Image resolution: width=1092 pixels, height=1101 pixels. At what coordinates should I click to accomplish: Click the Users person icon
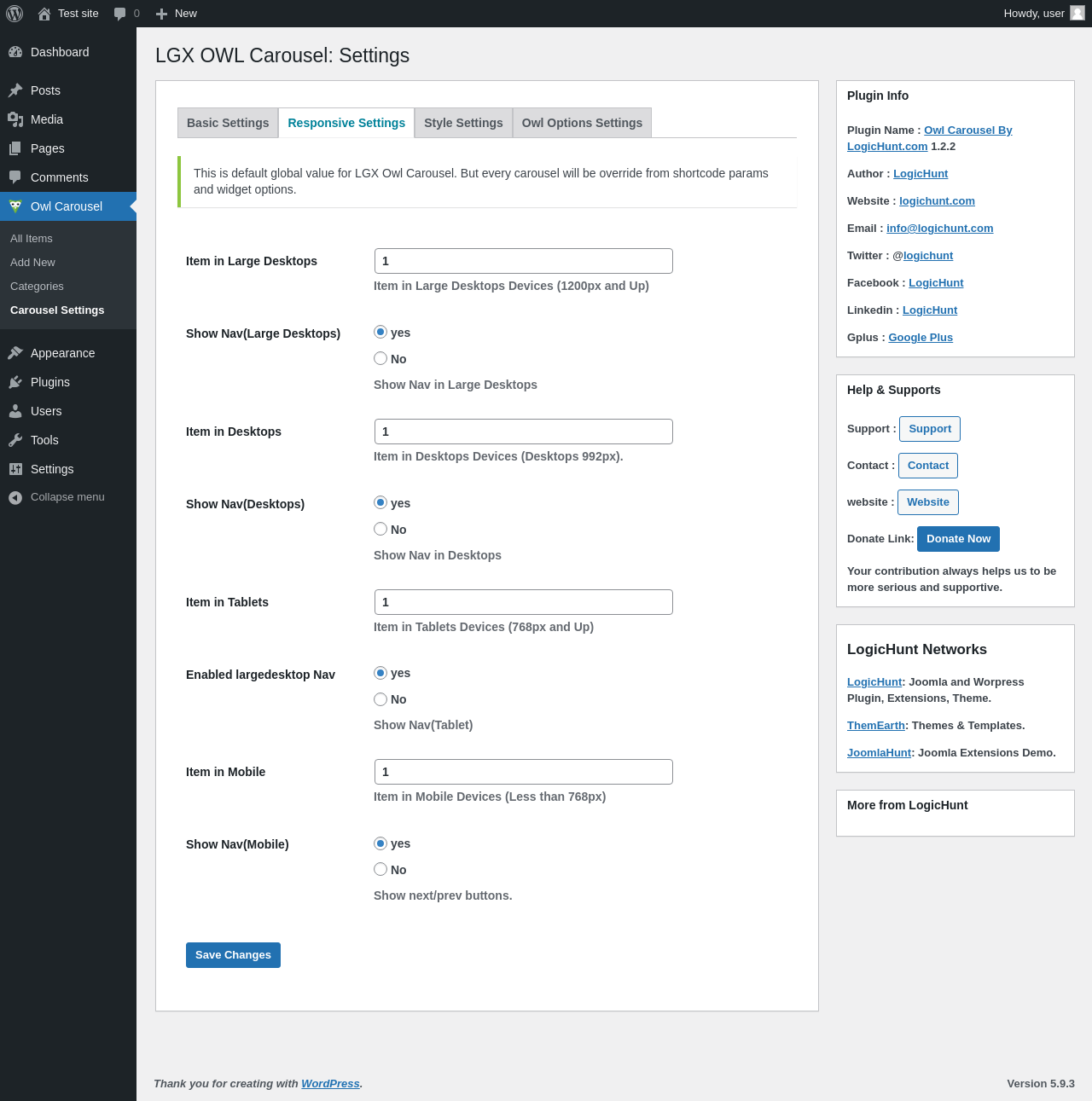coord(15,411)
